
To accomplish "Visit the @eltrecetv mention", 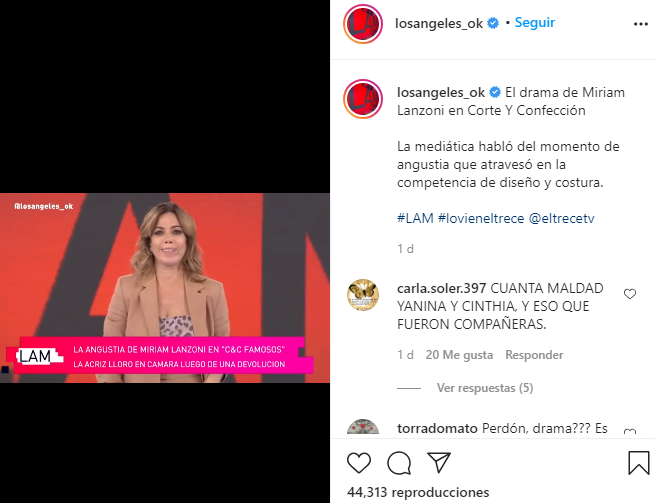I will (x=561, y=218).
